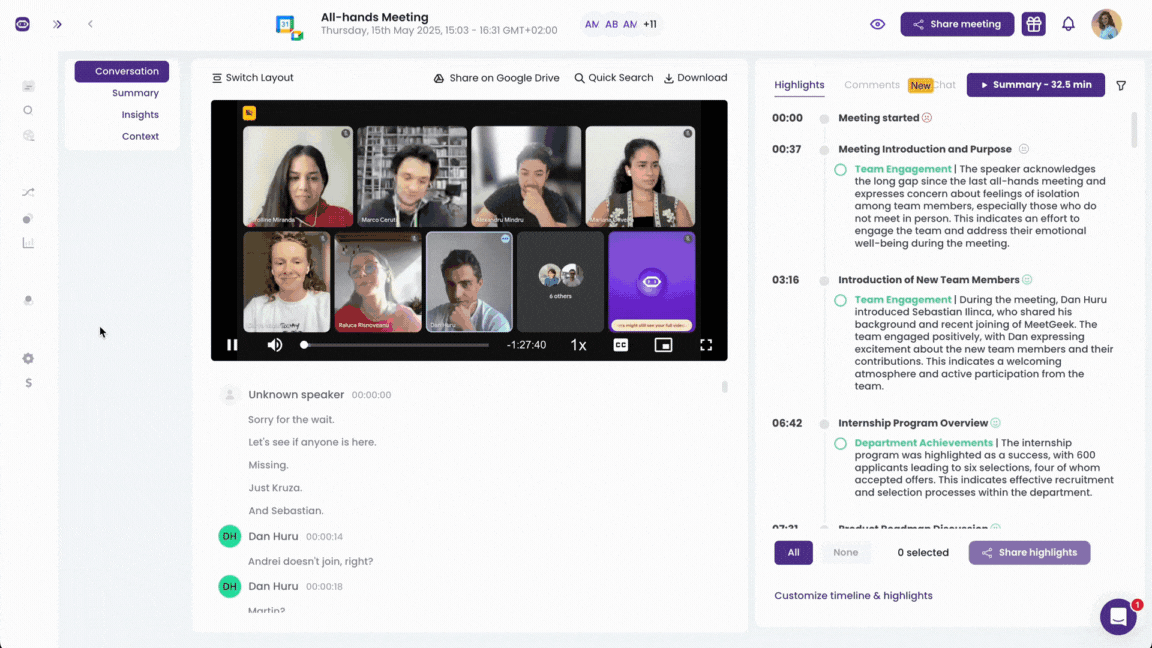Expand the sidebar with the double-chevron arrow
This screenshot has height=648, width=1152.
(57, 24)
